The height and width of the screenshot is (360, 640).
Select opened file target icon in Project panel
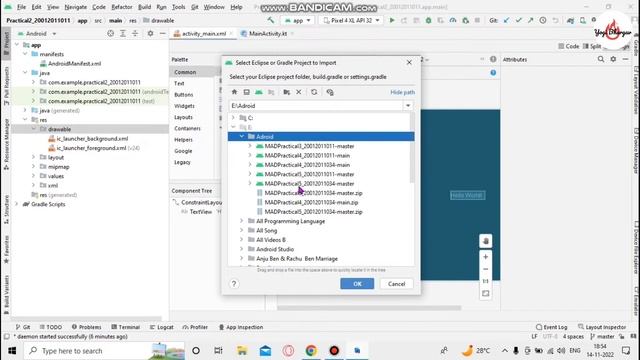tap(111, 33)
